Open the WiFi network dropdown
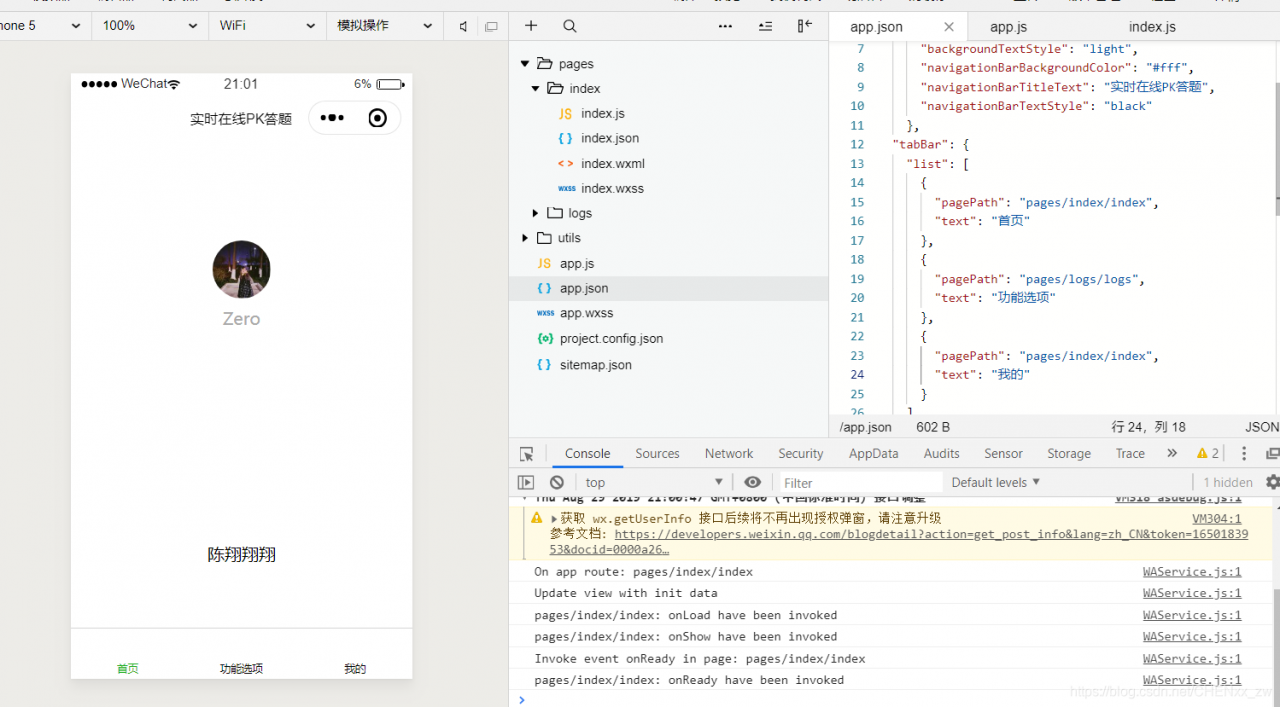Screen dimensions: 1280x707 [268, 26]
